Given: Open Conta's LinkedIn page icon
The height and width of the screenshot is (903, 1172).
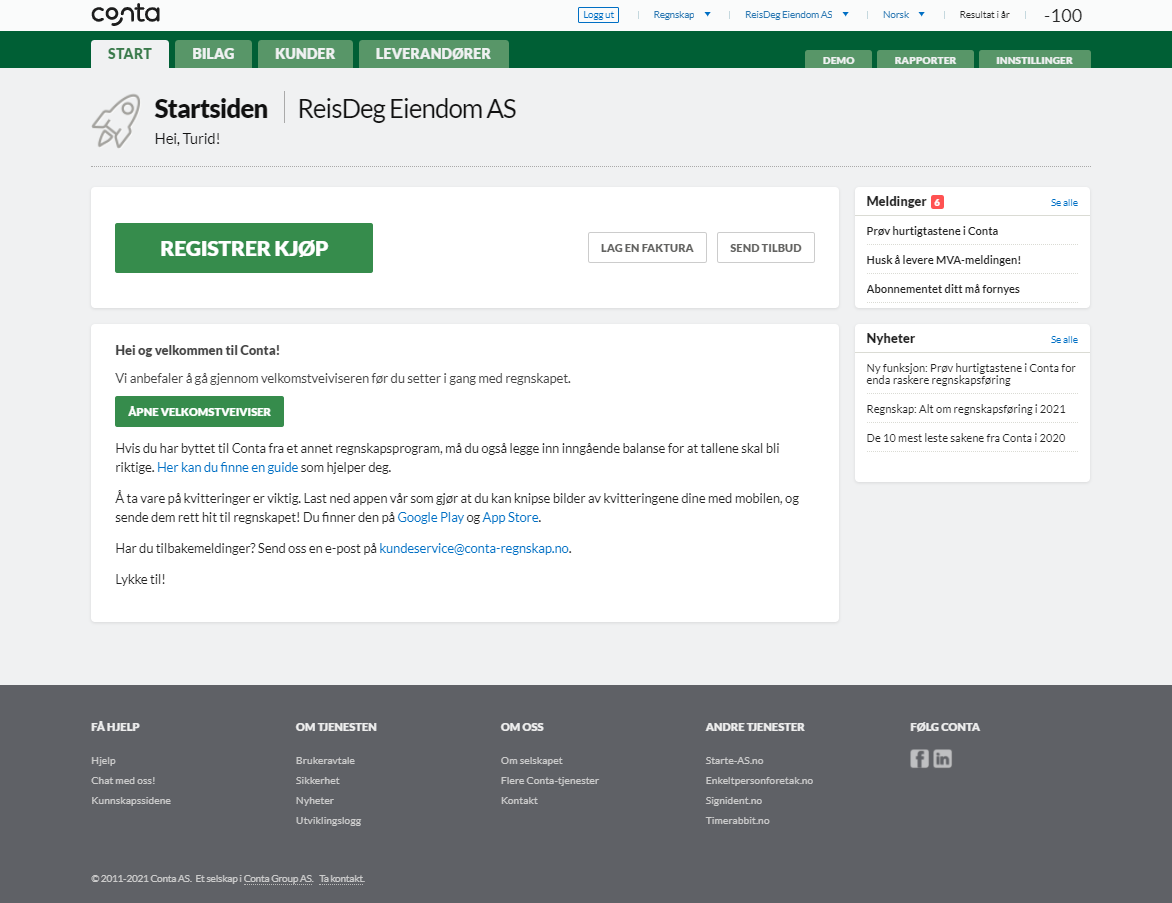Looking at the screenshot, I should coord(943,759).
